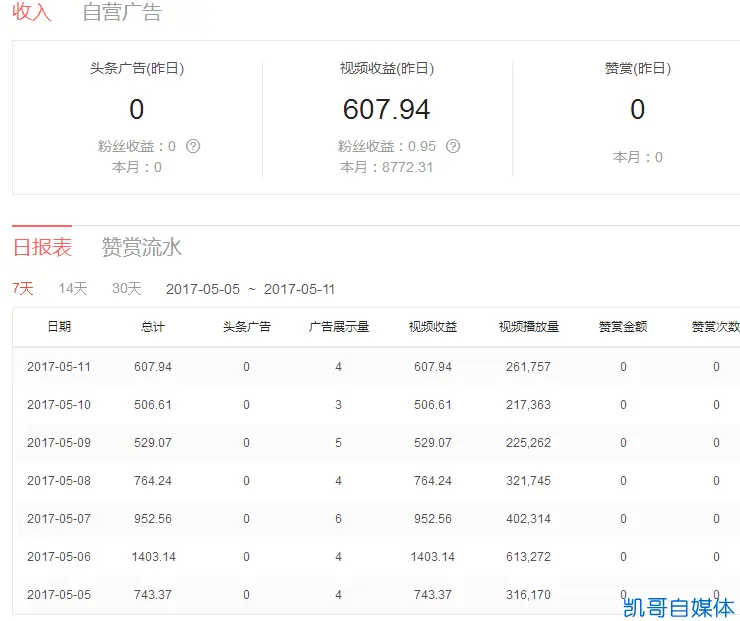
Task: Open the 赞赏流水 tab
Action: (142, 247)
